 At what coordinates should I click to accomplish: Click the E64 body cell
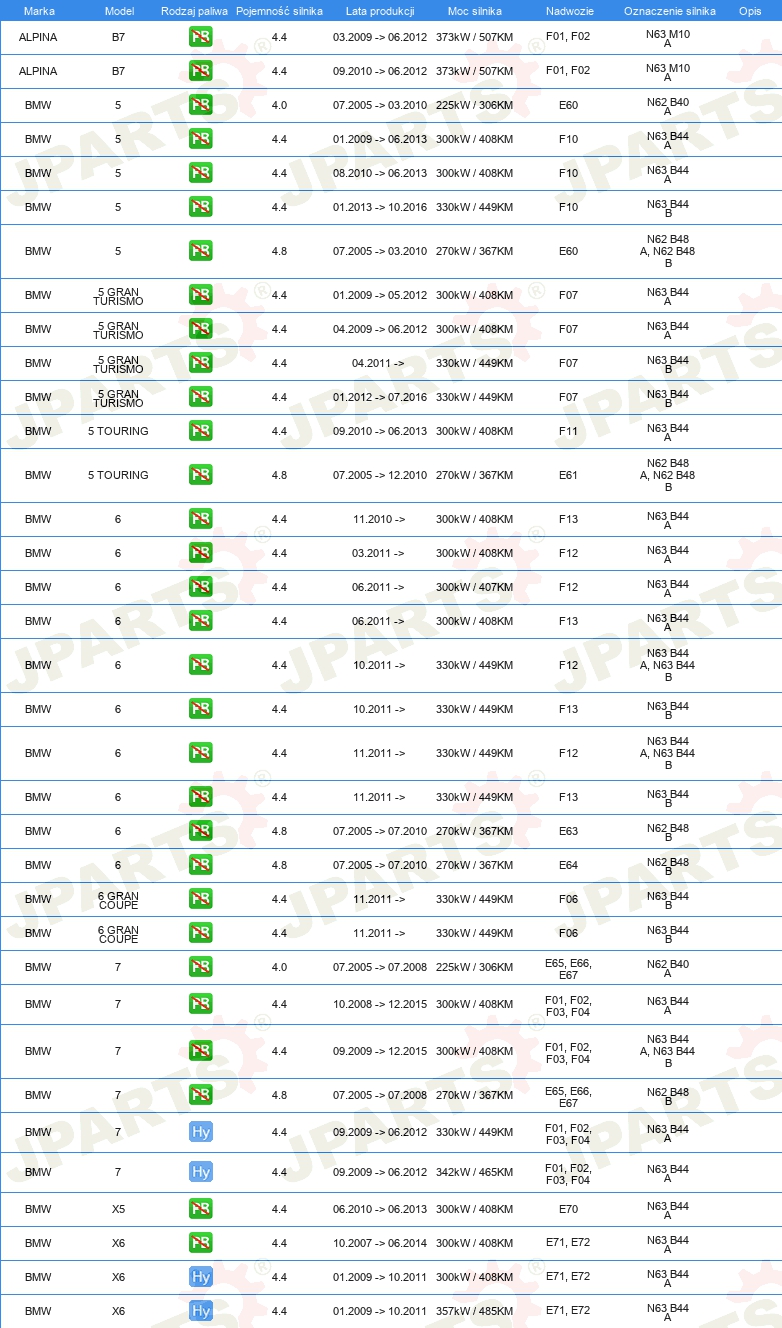pyautogui.click(x=568, y=866)
